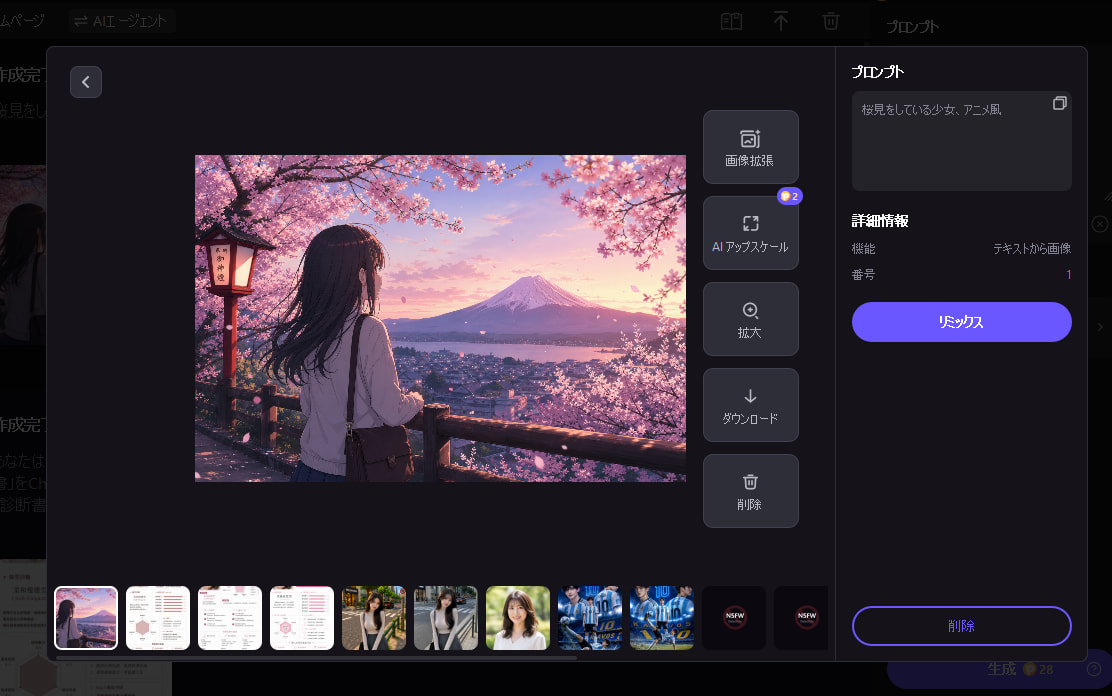This screenshot has height=696, width=1112.
Task: Copy the prompt text with copy icon
Action: click(x=1060, y=104)
